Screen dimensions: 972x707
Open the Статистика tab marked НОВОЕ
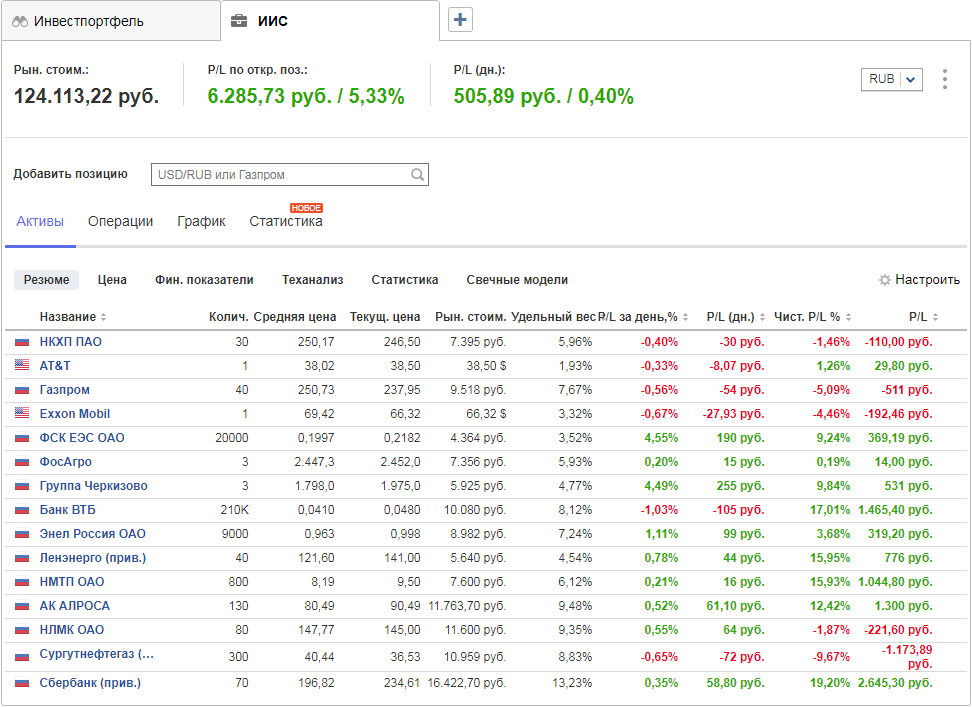286,221
